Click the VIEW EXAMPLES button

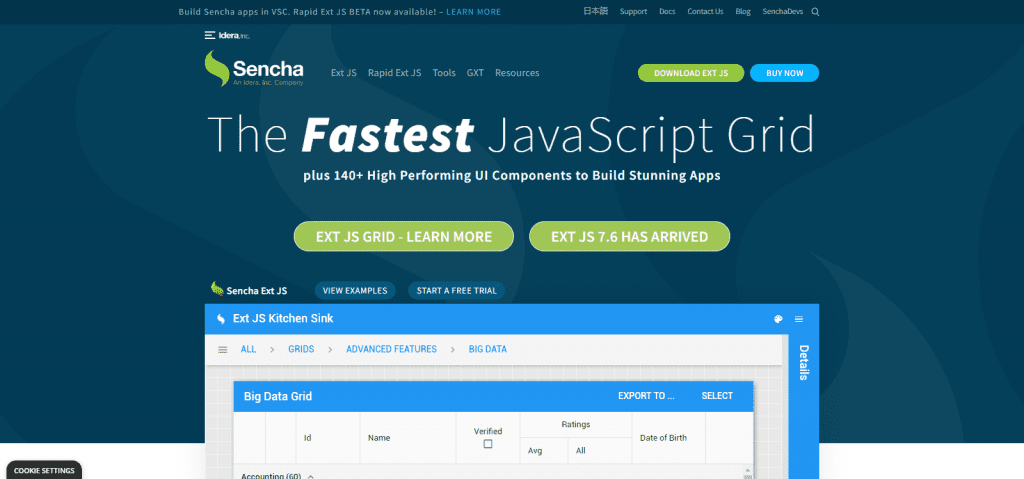pyautogui.click(x=355, y=291)
